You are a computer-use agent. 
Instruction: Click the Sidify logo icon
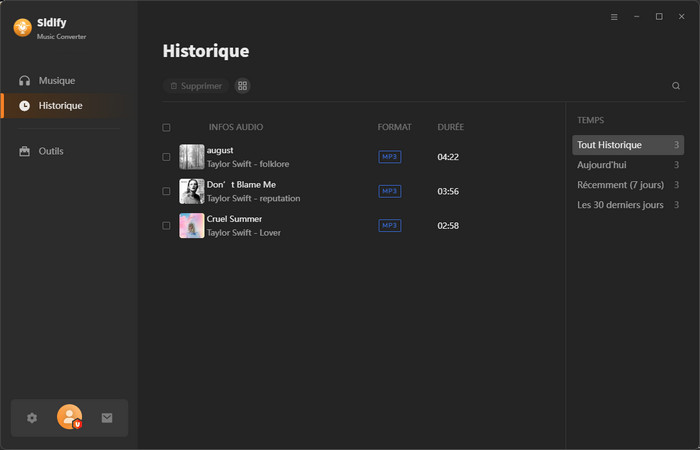coord(22,28)
